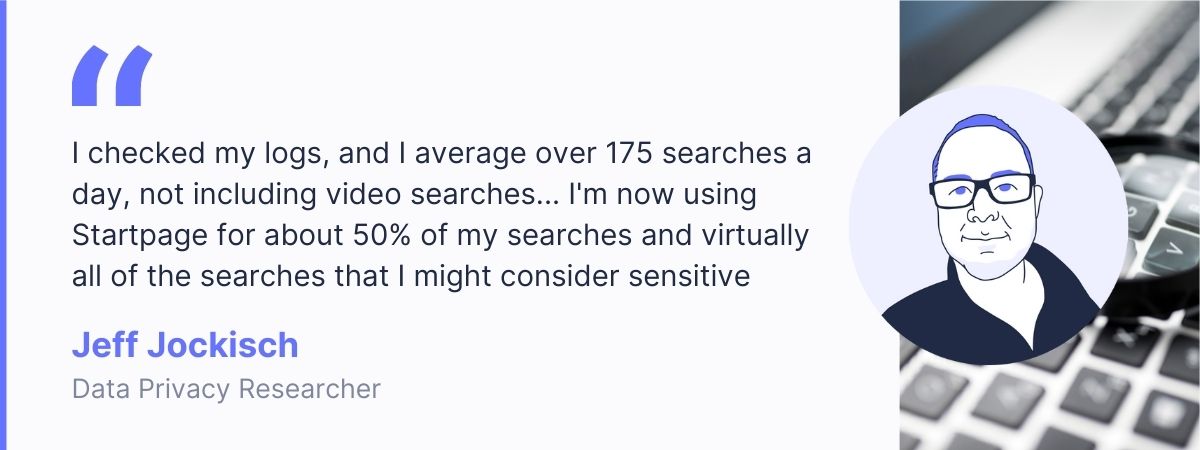Viewport: 1200px width, 450px height.
Task: Select the name "Jeff Jockisch"
Action: tap(185, 345)
